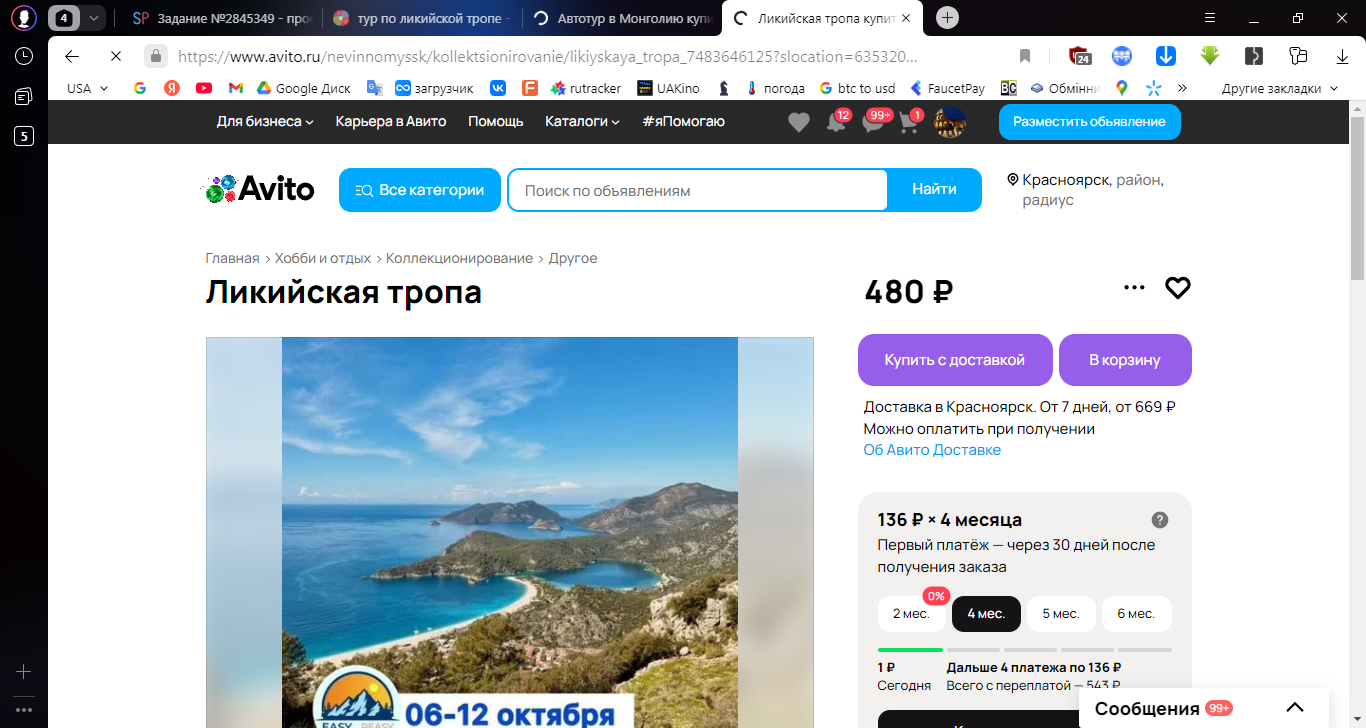Screen dimensions: 1366x728
Task: Click the Разместить объявление button
Action: [1089, 122]
